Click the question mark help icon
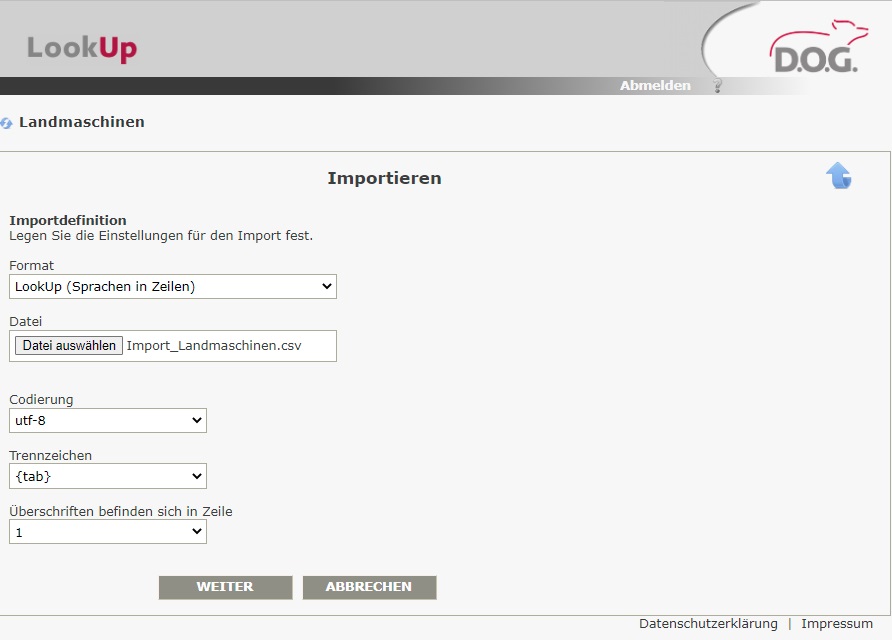This screenshot has width=892, height=640. [717, 86]
